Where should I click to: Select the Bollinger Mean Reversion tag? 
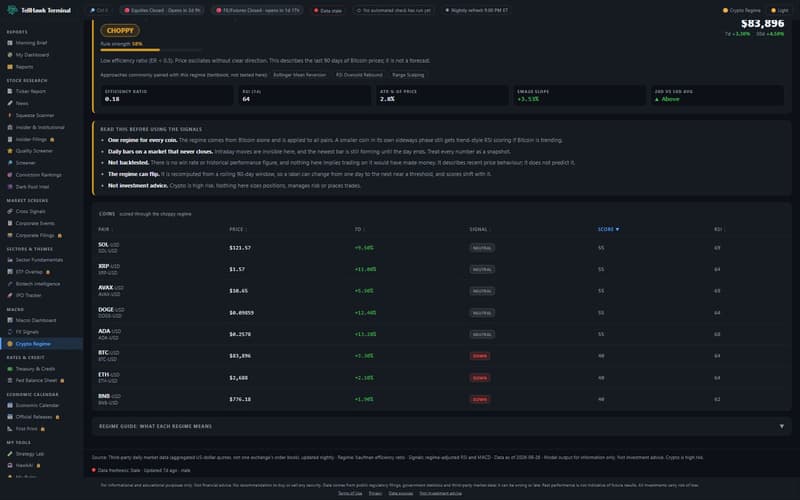(299, 75)
